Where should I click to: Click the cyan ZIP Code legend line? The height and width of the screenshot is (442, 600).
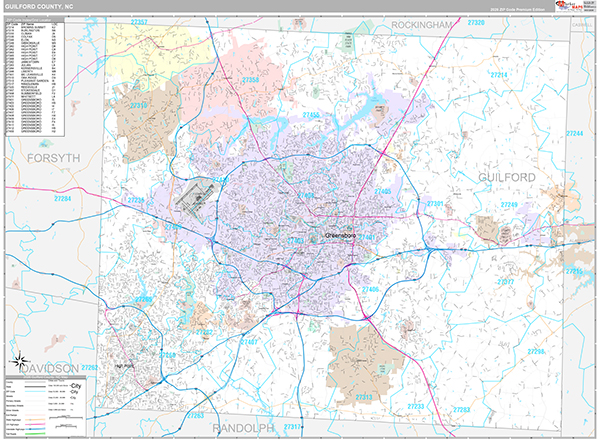coord(35,391)
